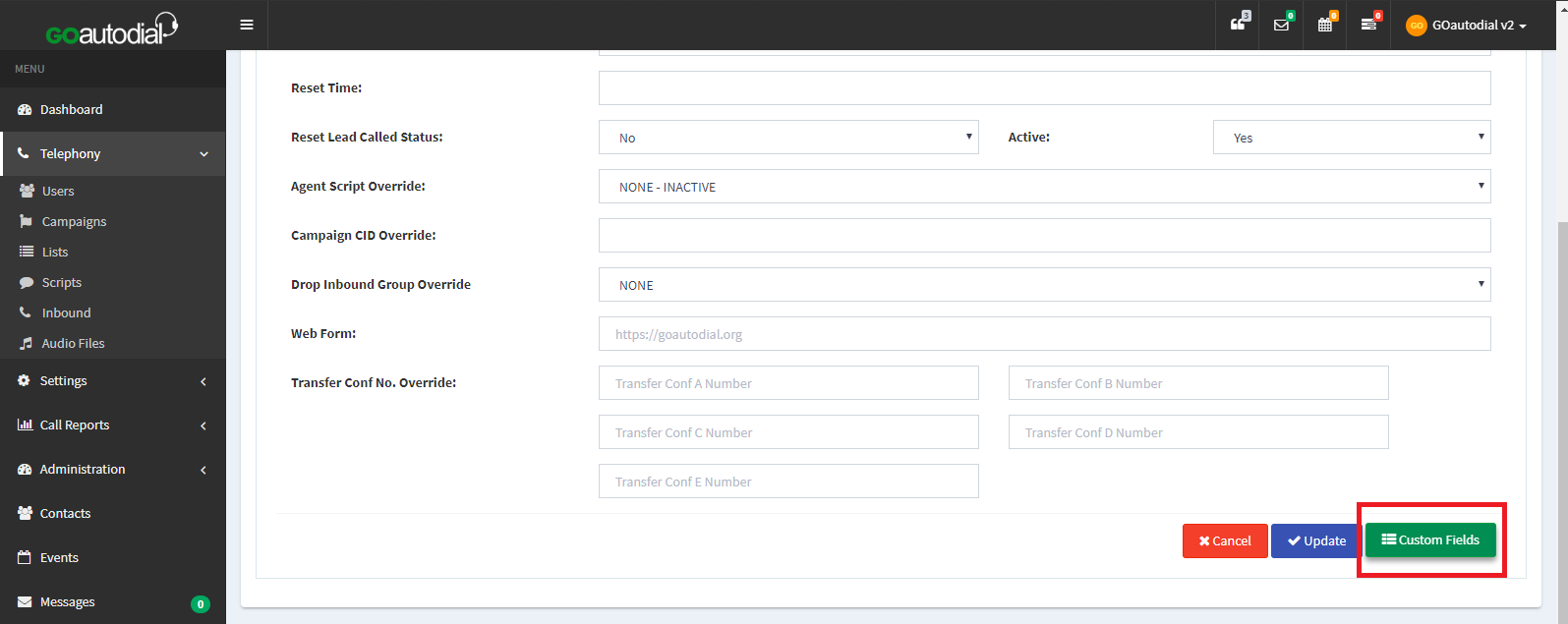This screenshot has width=1568, height=624.
Task: Open Users under Telephony
Action: tap(58, 191)
